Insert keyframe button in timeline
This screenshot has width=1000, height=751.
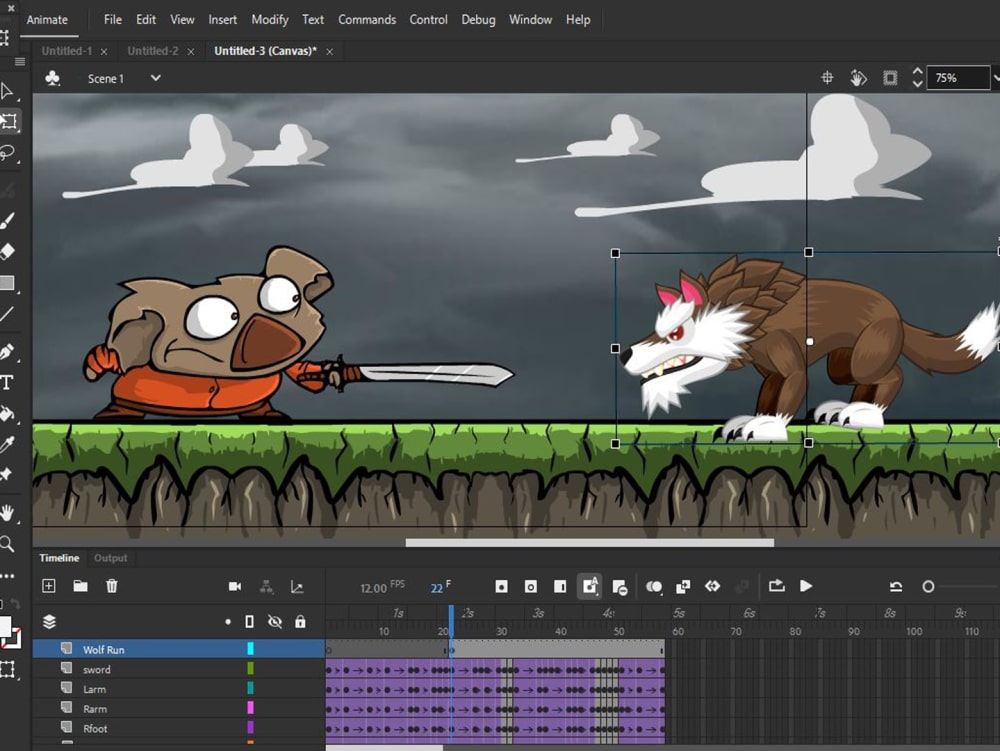coord(501,587)
